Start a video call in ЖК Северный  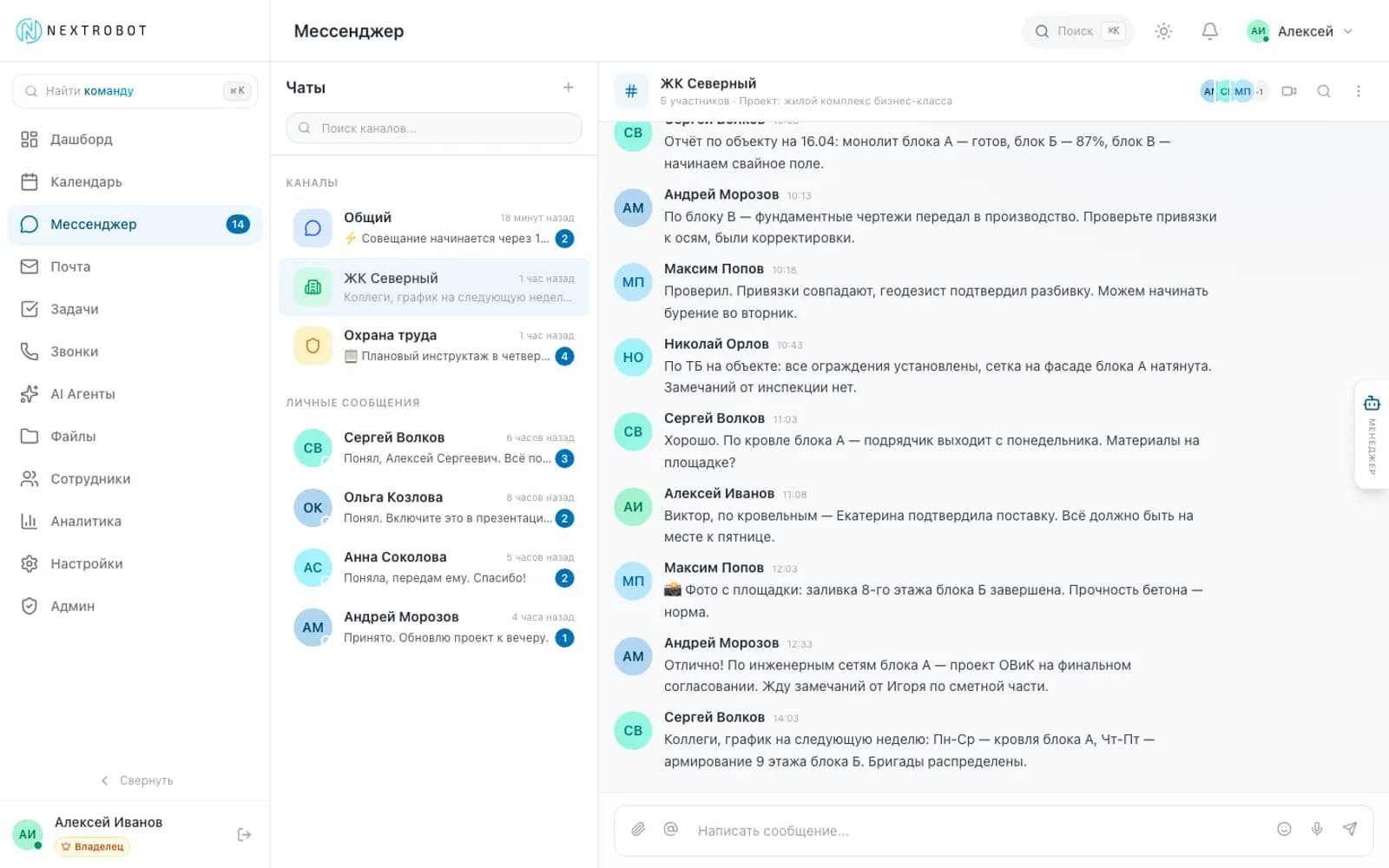coord(1289,91)
